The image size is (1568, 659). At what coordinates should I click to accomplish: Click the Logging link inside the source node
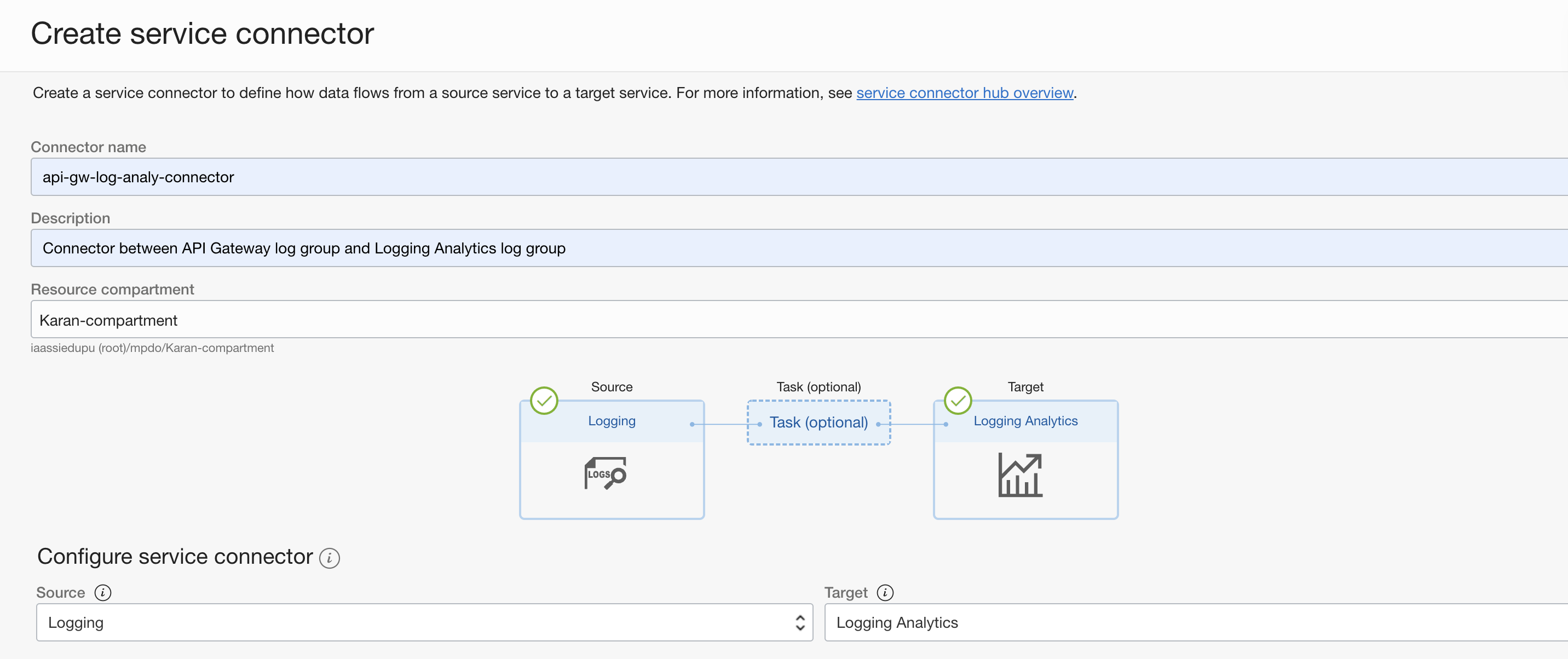(611, 420)
